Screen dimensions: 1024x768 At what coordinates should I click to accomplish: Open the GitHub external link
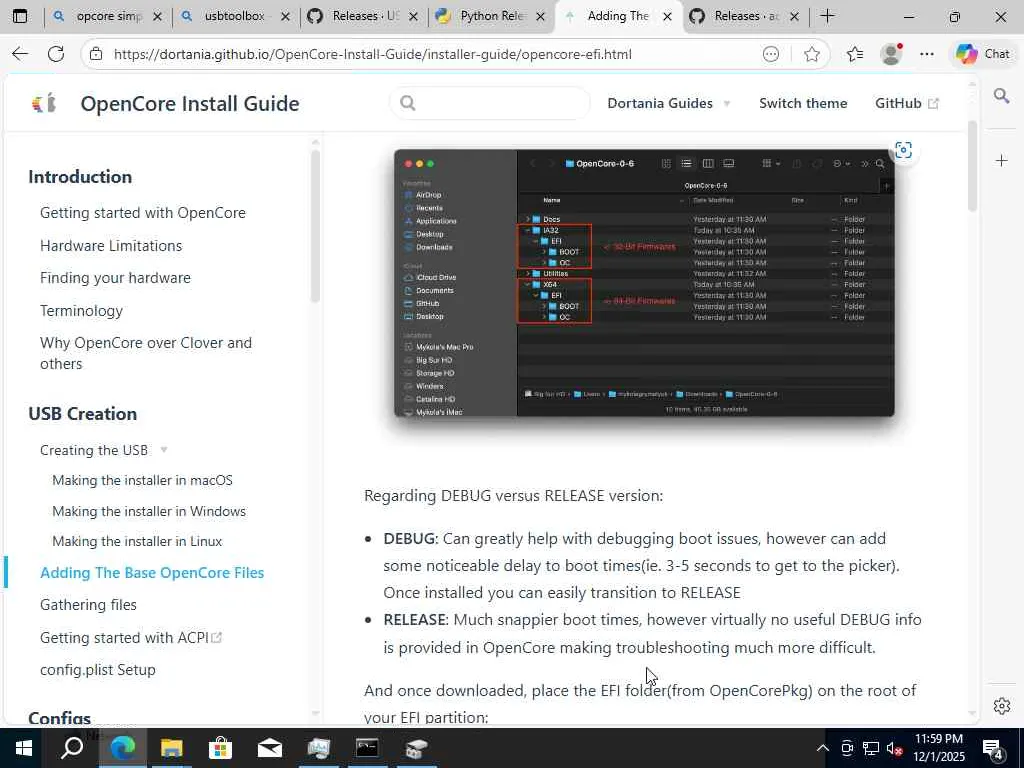pos(906,103)
